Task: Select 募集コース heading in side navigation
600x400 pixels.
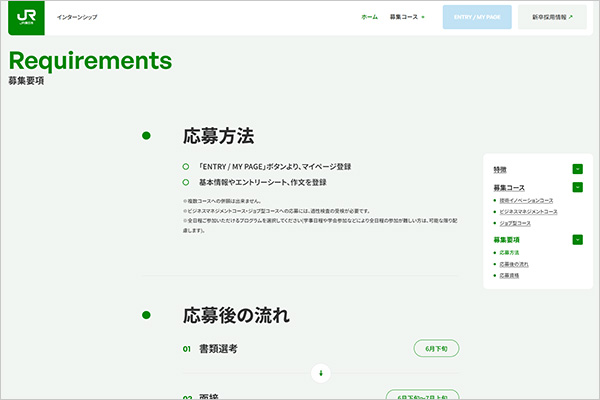Action: [509, 188]
